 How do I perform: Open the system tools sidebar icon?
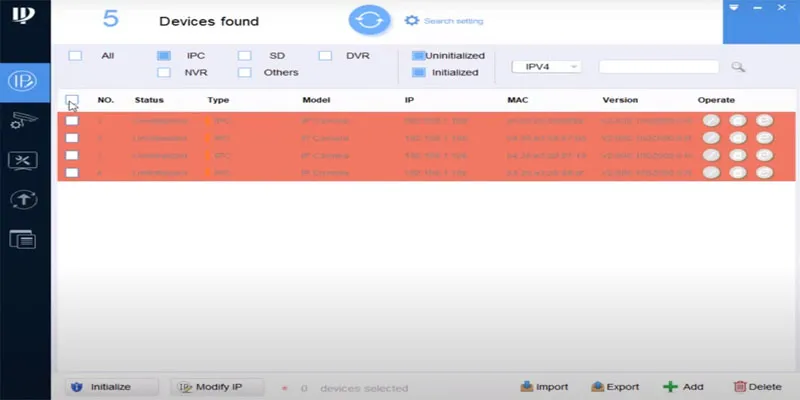pos(22,160)
